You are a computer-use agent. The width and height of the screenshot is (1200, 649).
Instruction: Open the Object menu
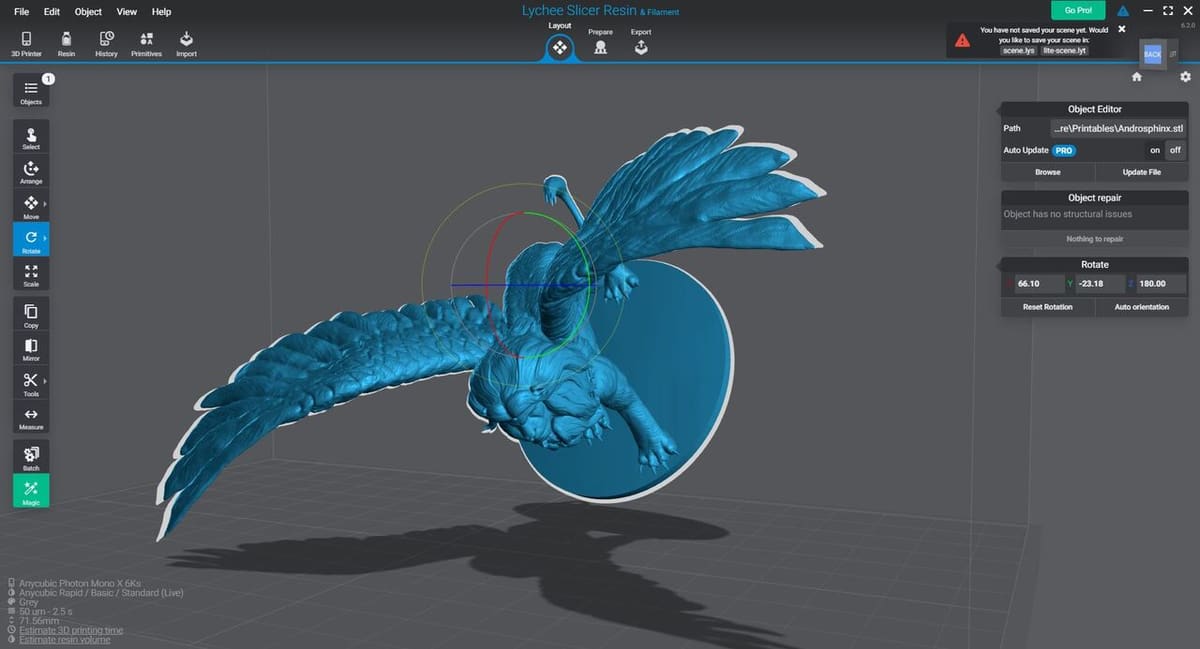88,12
